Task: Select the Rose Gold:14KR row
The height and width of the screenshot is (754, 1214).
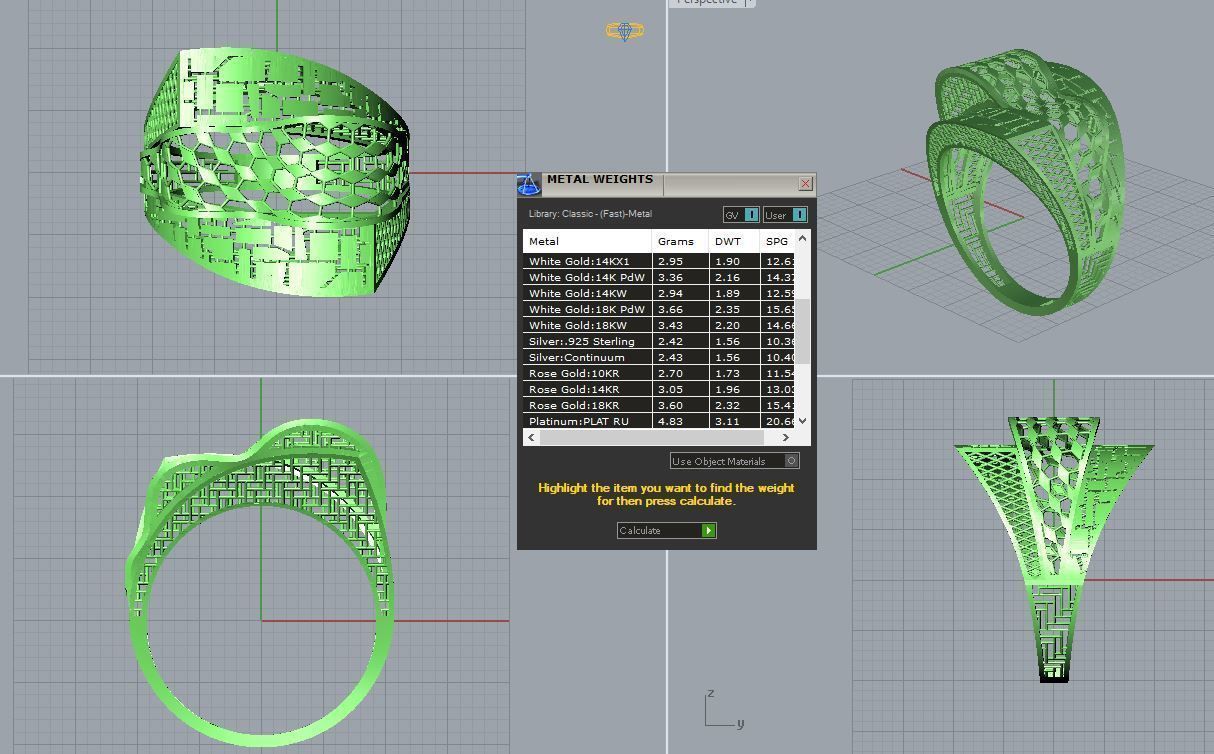Action: [x=659, y=389]
